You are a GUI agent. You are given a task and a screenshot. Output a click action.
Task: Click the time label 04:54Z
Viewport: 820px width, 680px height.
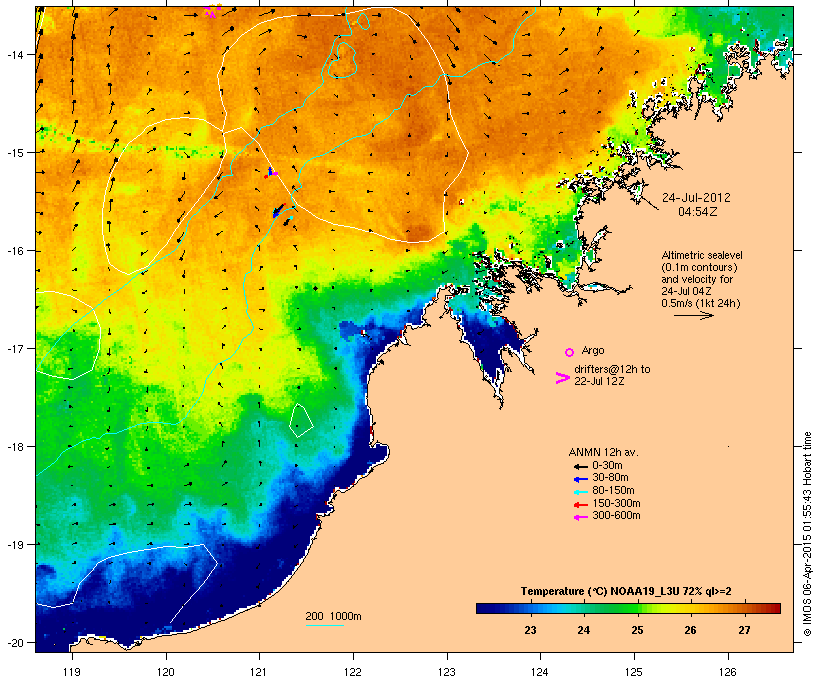pos(698,212)
